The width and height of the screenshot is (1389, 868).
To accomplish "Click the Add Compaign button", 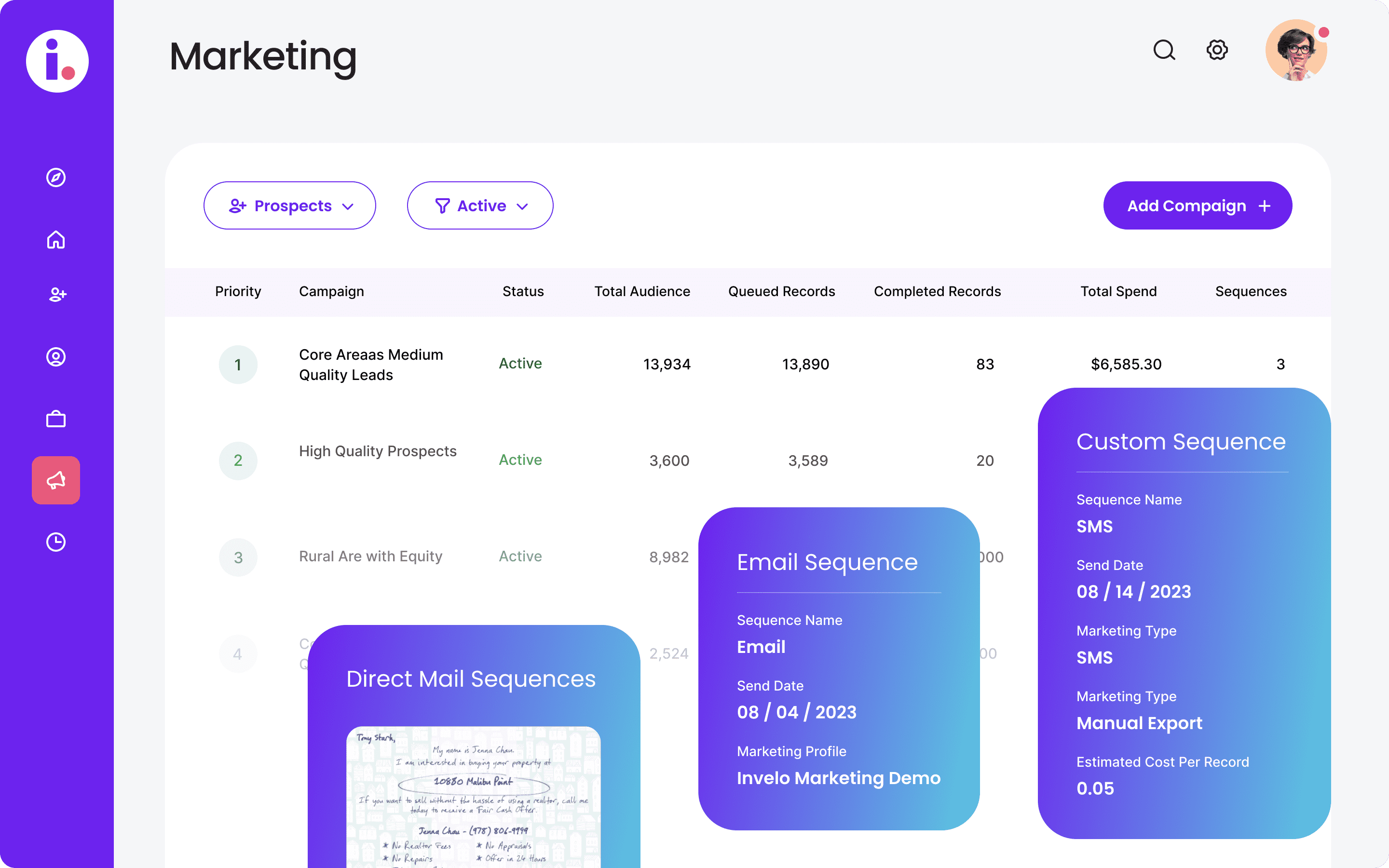I will [1198, 205].
